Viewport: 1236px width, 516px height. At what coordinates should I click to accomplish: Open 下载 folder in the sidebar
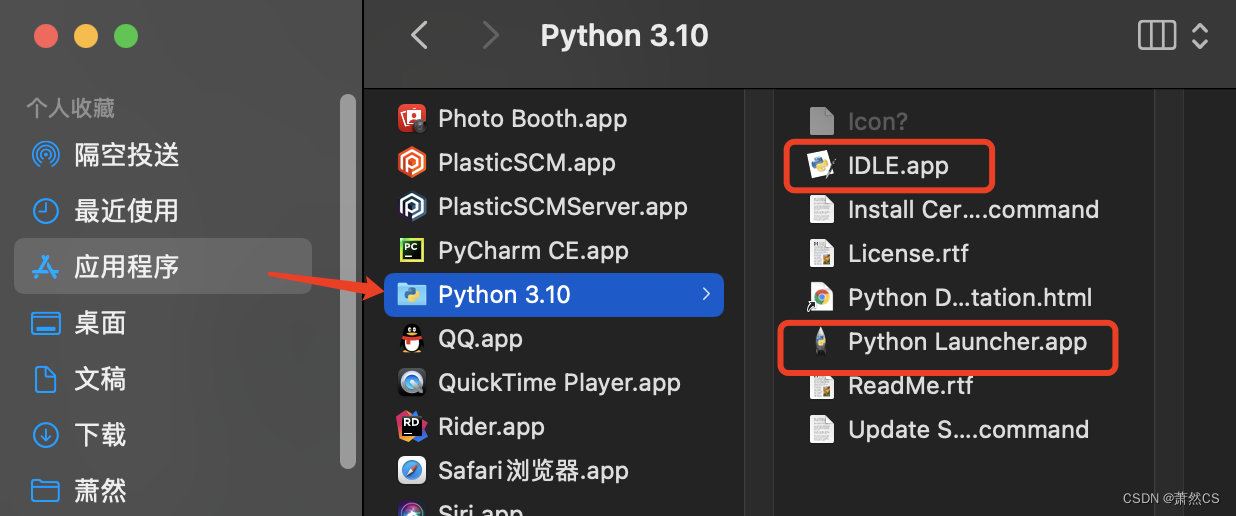point(100,435)
